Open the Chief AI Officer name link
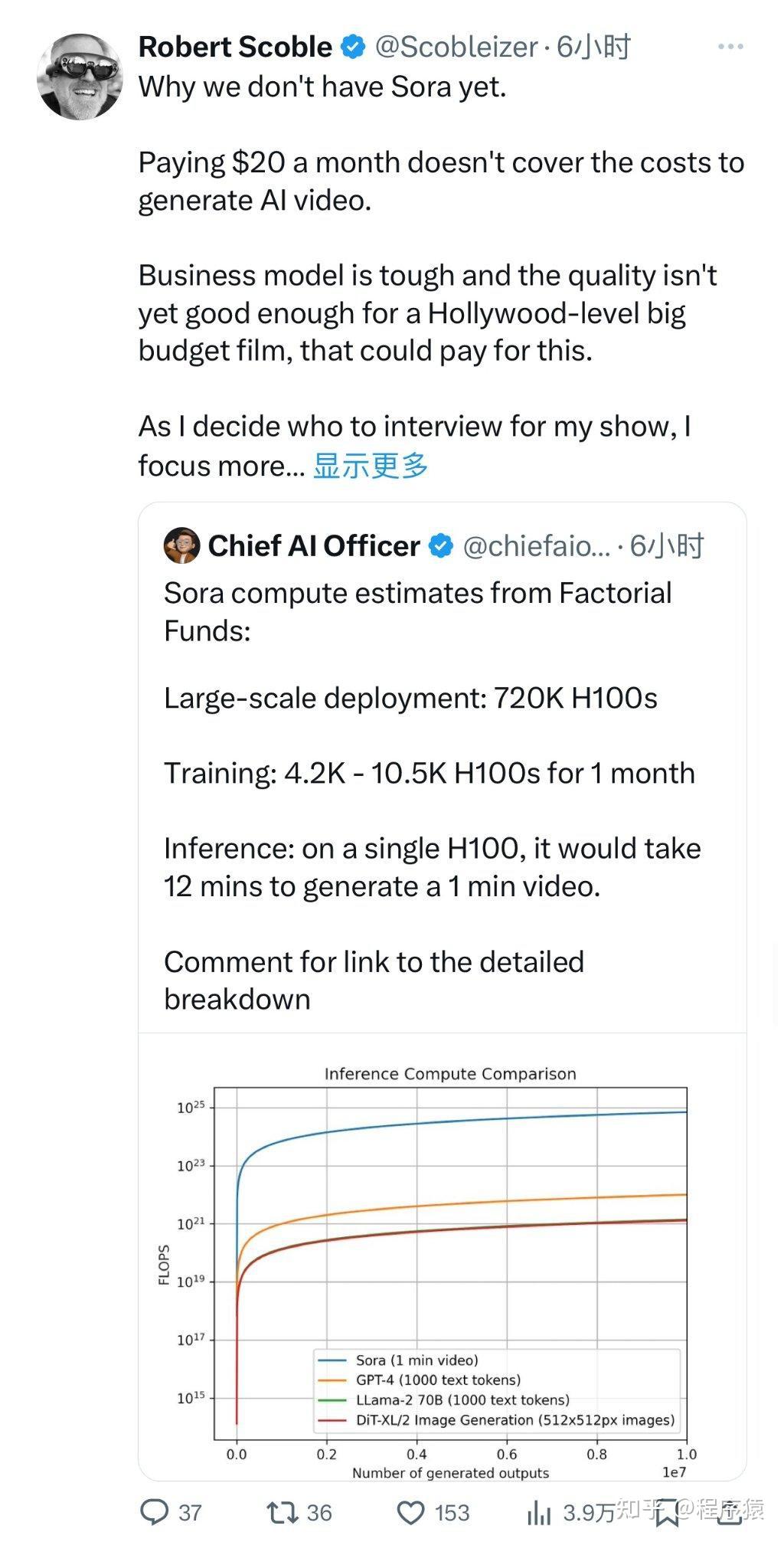The width and height of the screenshot is (784, 1542). pos(316,546)
